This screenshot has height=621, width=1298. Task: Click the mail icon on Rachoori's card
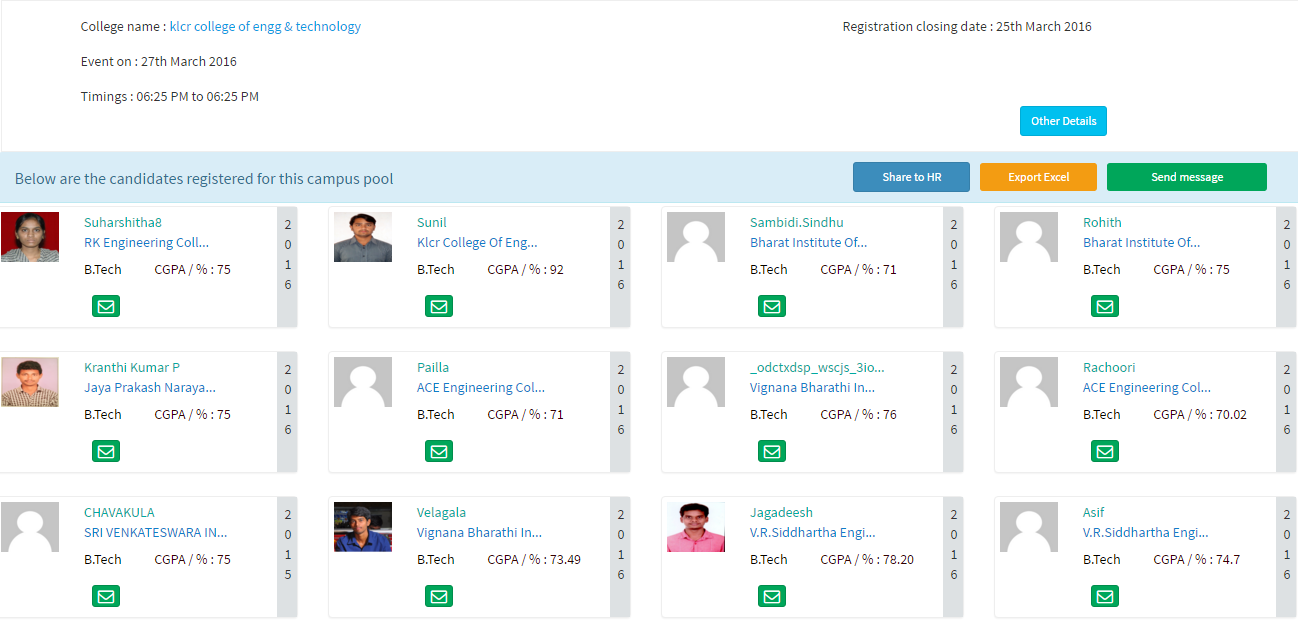coord(1105,451)
